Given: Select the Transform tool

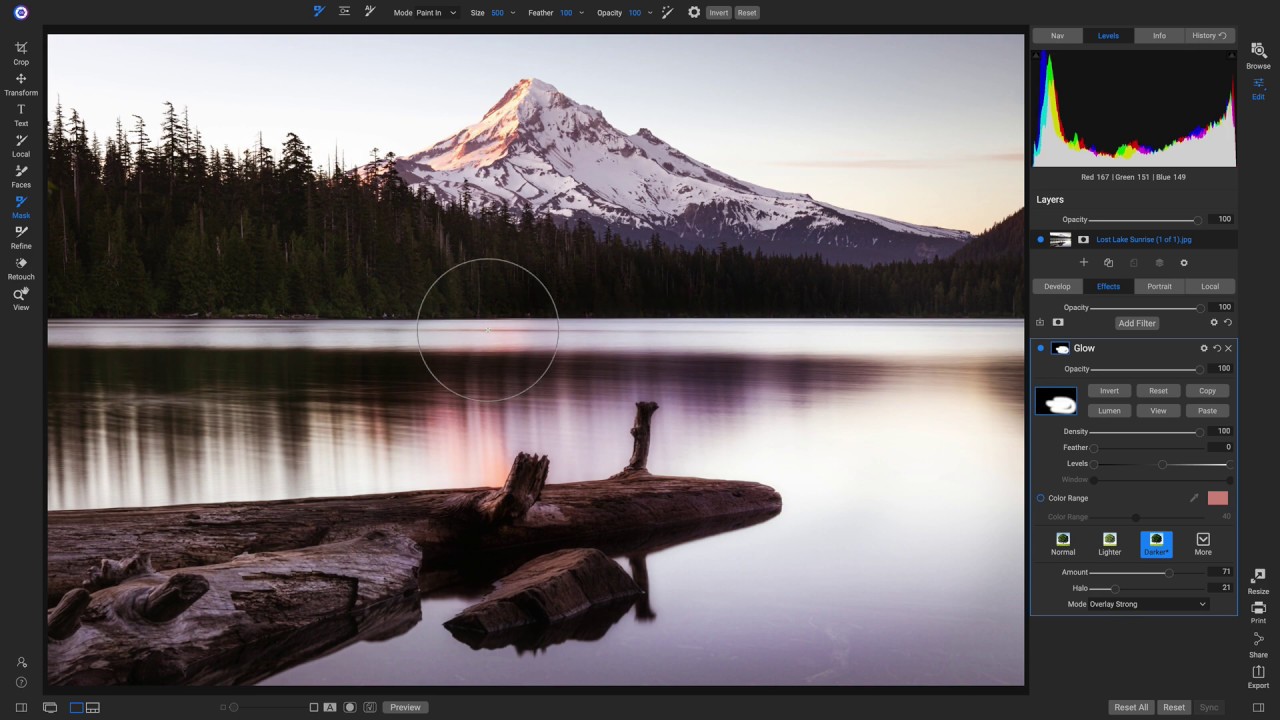Looking at the screenshot, I should [x=21, y=84].
